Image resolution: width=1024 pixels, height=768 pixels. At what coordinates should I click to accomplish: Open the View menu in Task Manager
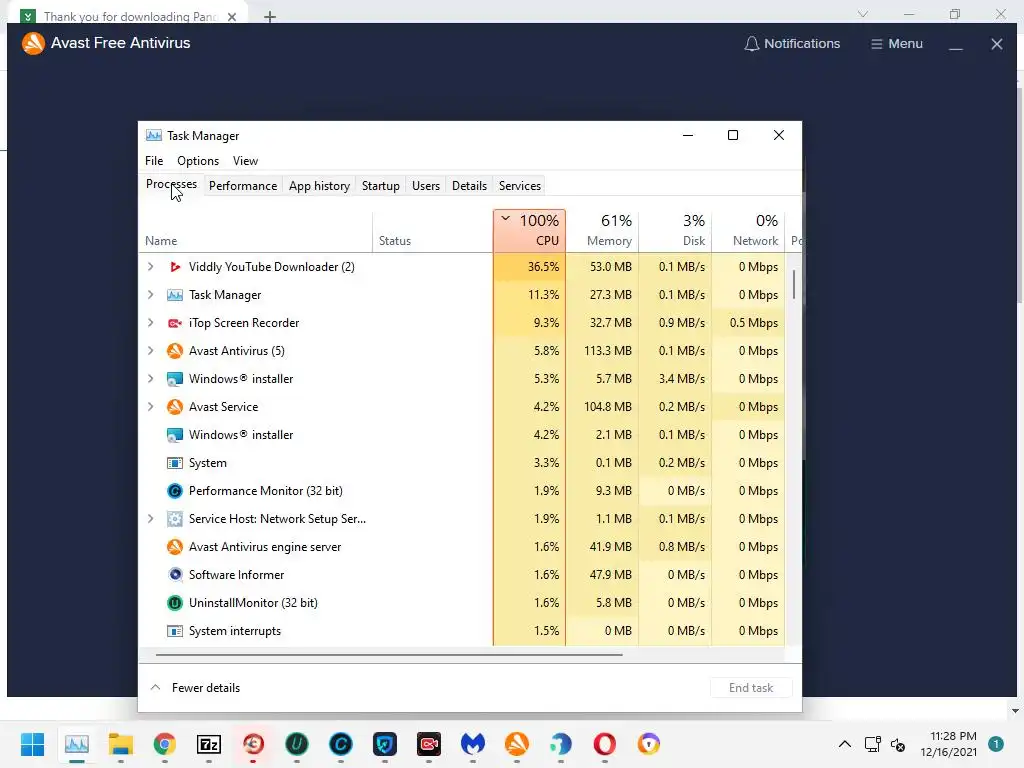click(246, 161)
